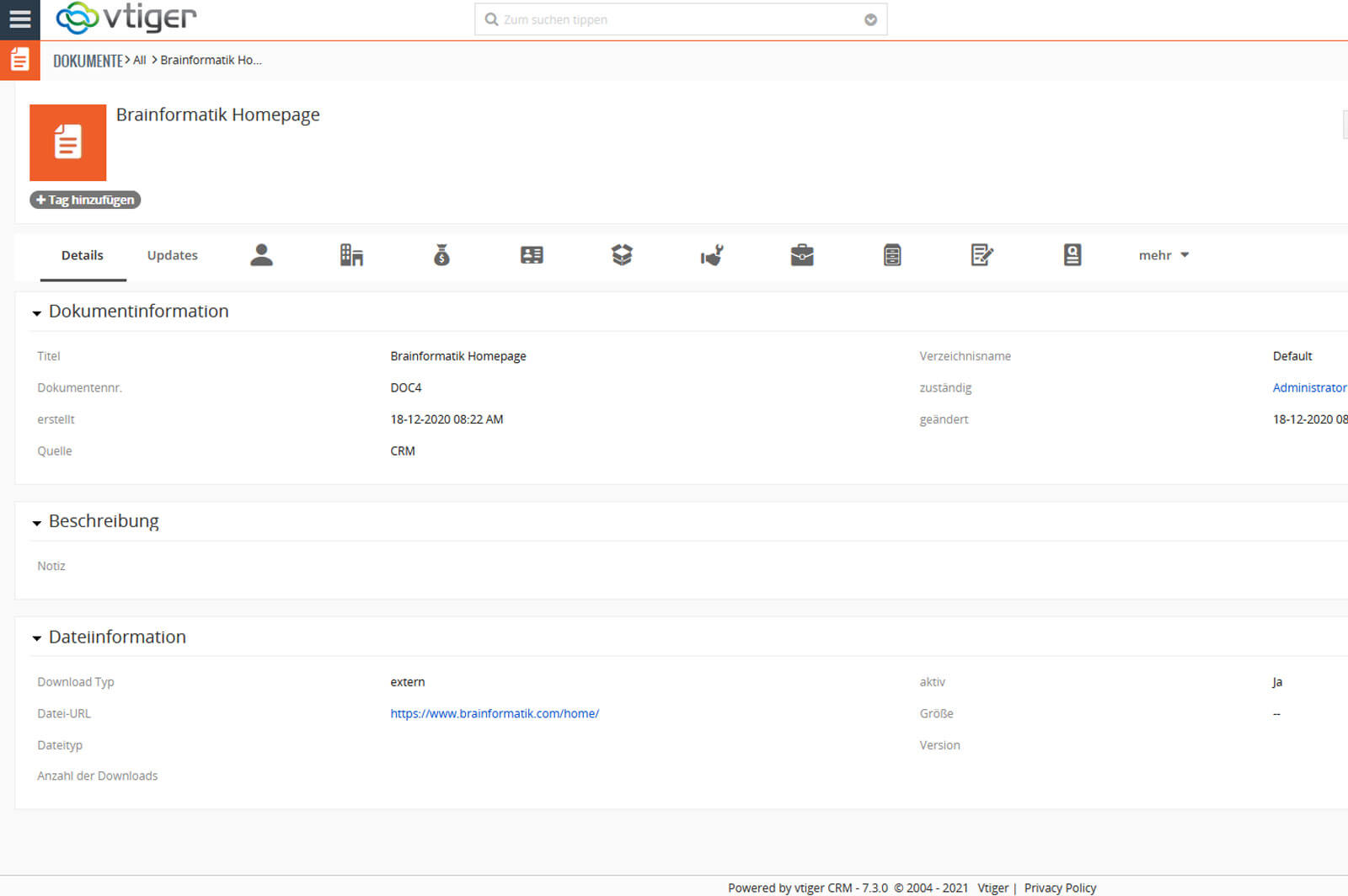
Task: Collapse the Beschreibung section
Action: click(37, 523)
